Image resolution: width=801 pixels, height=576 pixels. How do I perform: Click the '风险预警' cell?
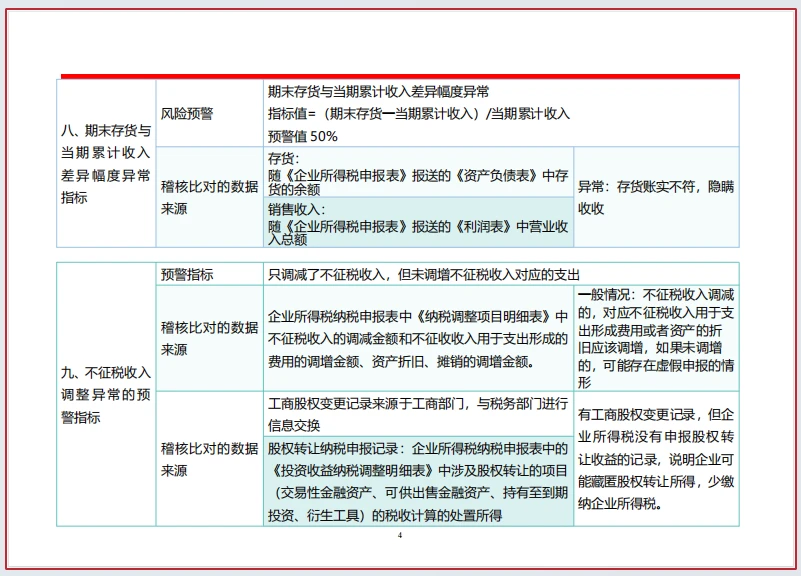pos(209,113)
